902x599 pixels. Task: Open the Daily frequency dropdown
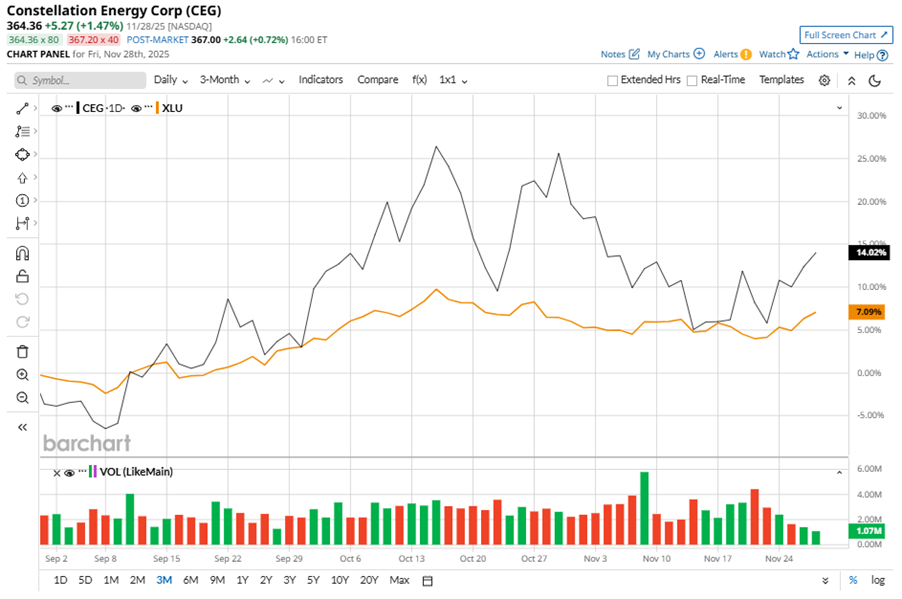[171, 80]
